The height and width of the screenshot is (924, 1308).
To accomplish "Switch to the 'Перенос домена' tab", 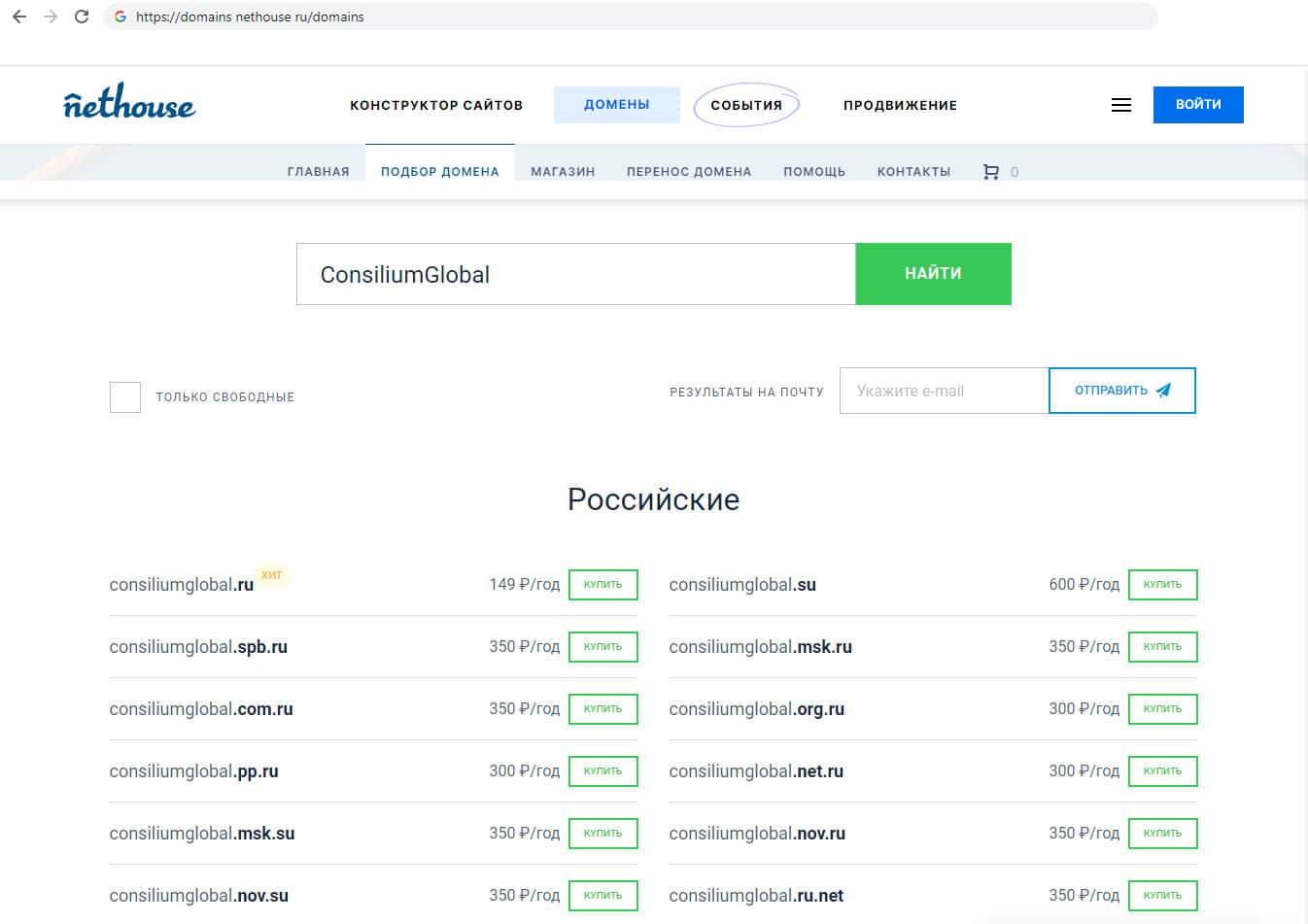I will point(688,172).
